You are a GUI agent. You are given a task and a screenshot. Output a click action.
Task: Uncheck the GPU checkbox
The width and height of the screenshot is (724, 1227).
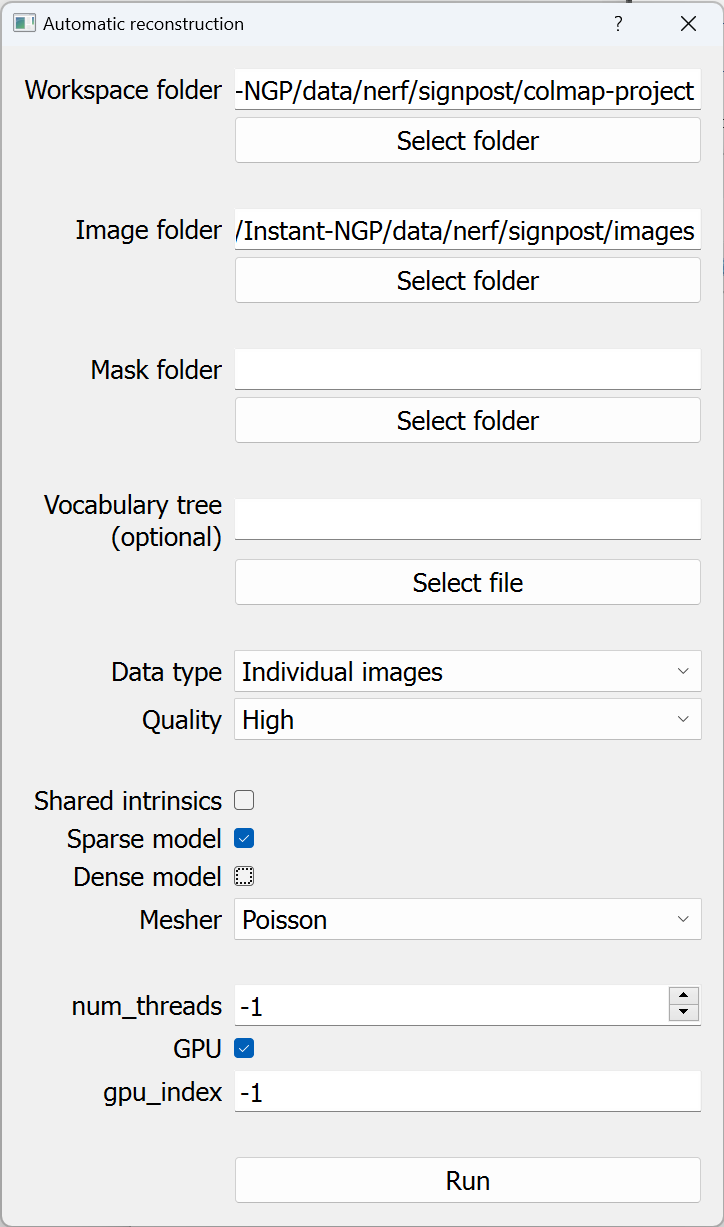point(243,1048)
